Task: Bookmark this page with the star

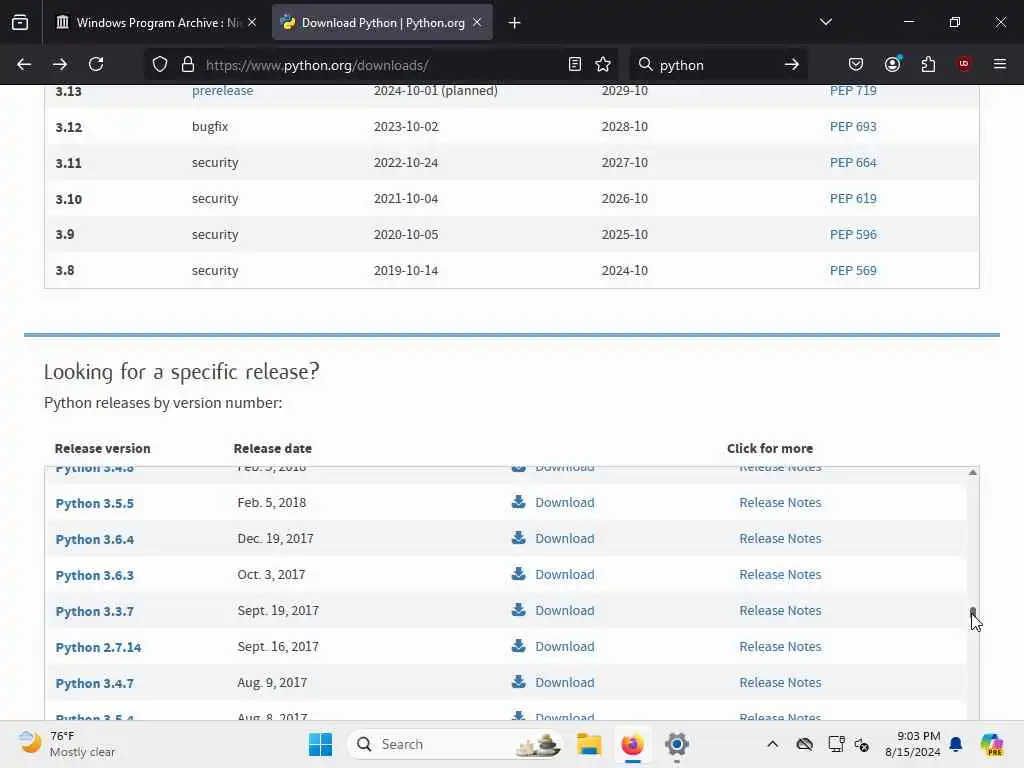Action: [x=603, y=64]
